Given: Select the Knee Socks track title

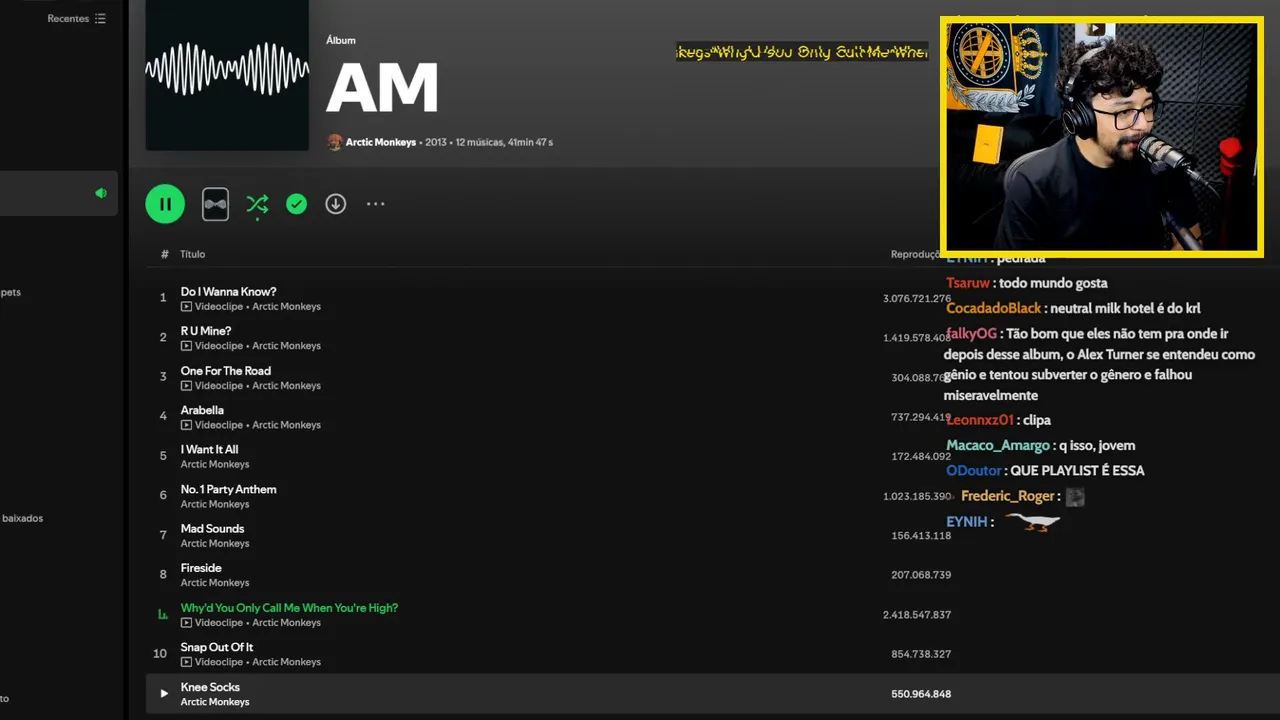Looking at the screenshot, I should [x=210, y=687].
